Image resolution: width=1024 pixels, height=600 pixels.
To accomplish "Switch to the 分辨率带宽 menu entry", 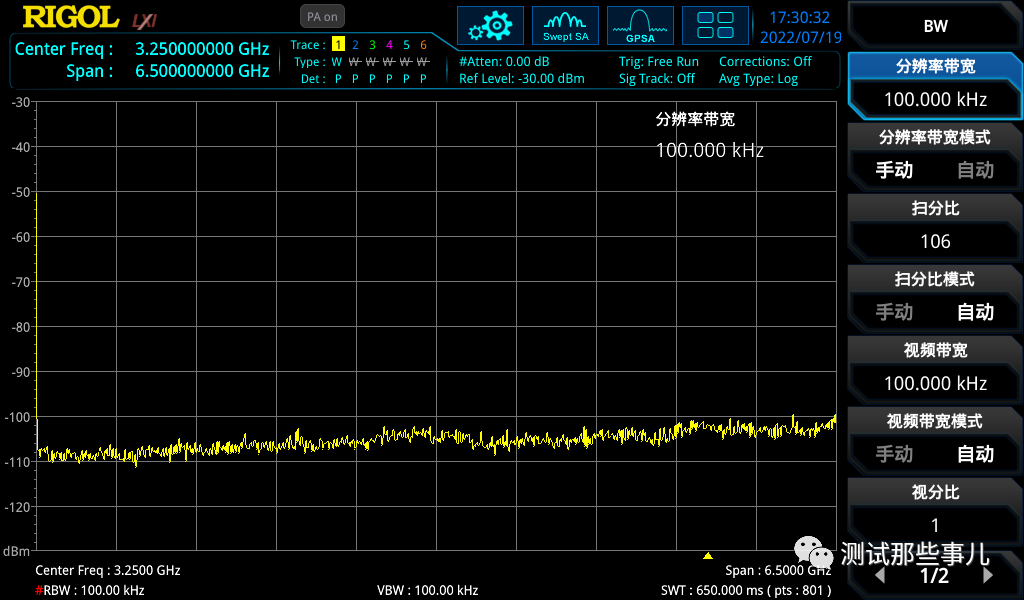I will (x=935, y=66).
